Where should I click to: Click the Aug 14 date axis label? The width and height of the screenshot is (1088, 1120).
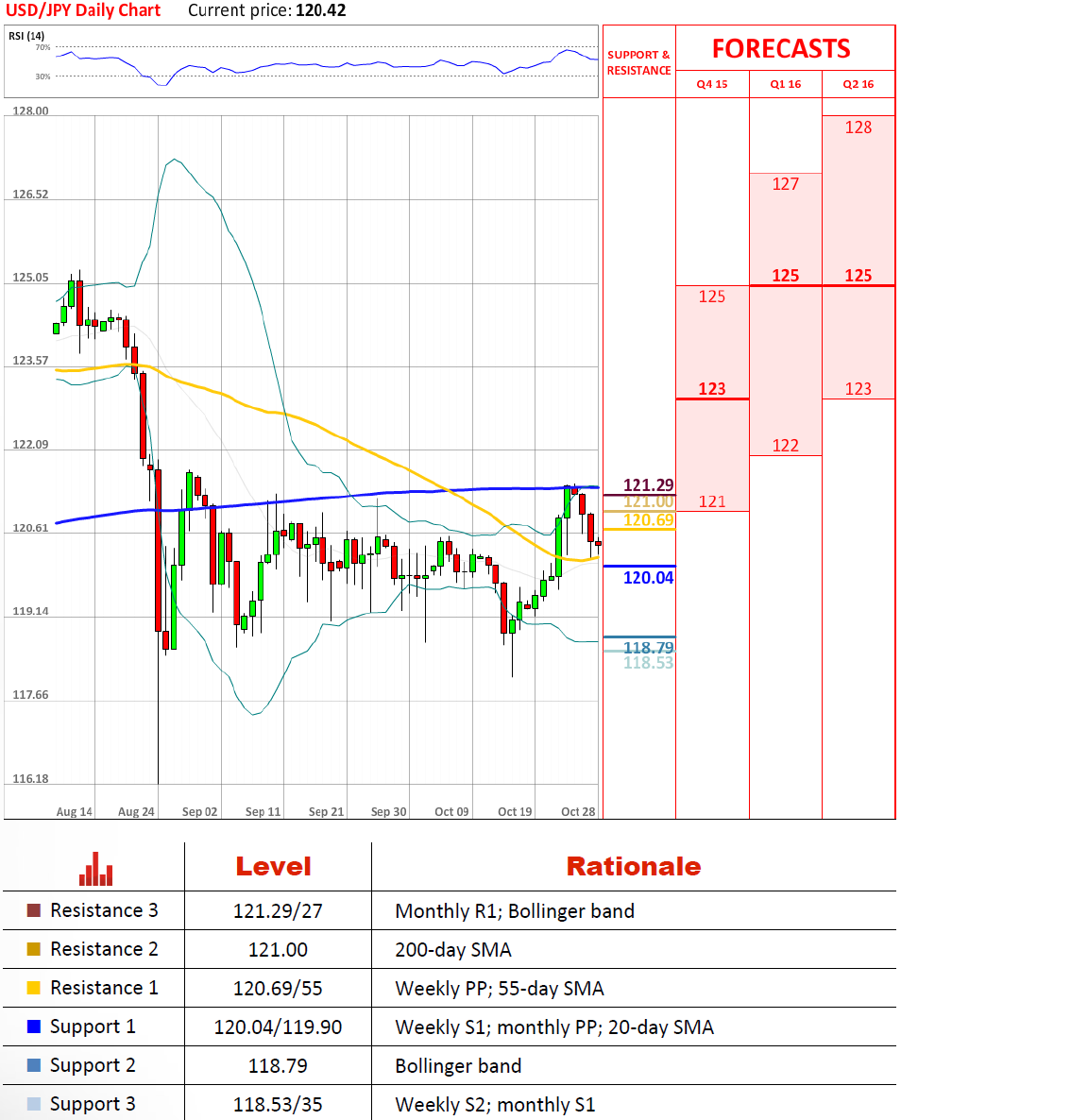tap(74, 811)
